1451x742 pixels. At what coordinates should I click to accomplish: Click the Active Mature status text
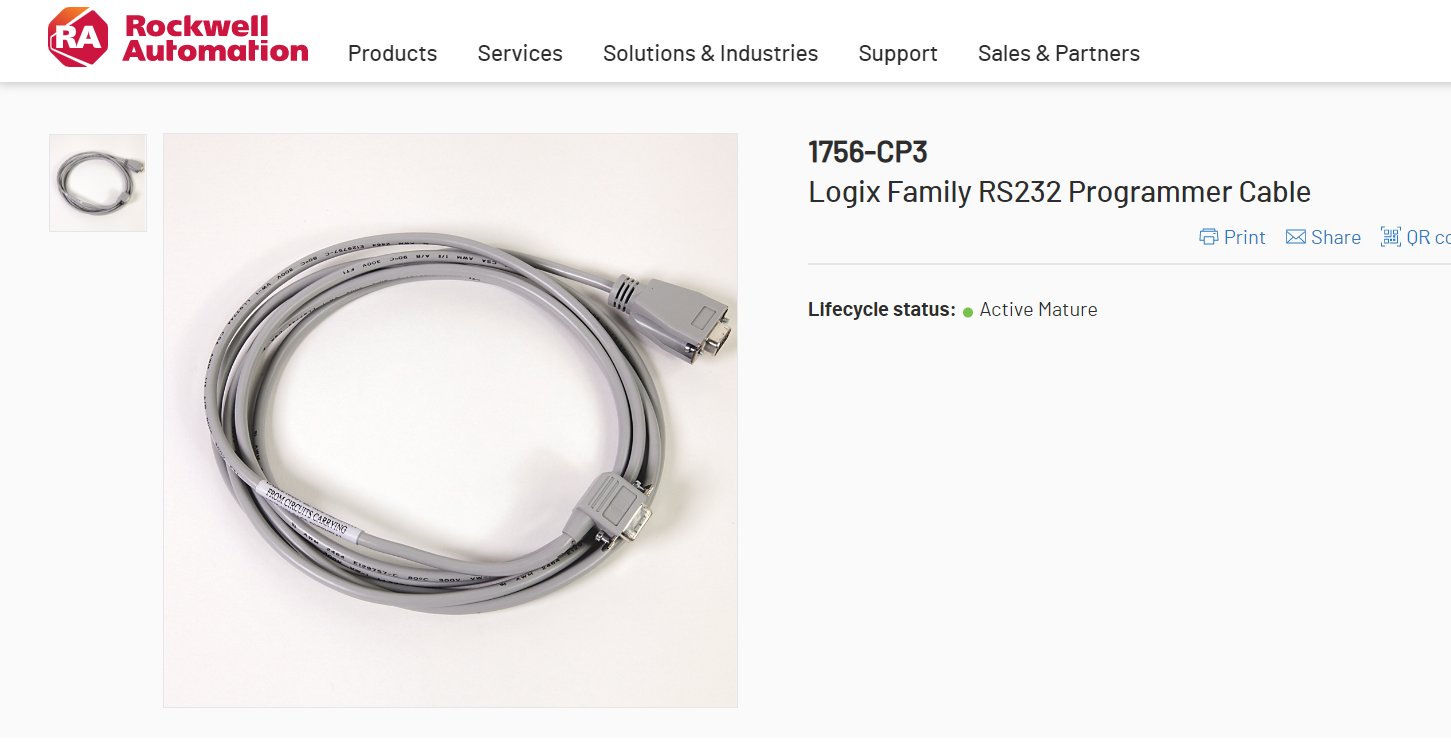click(x=1039, y=310)
